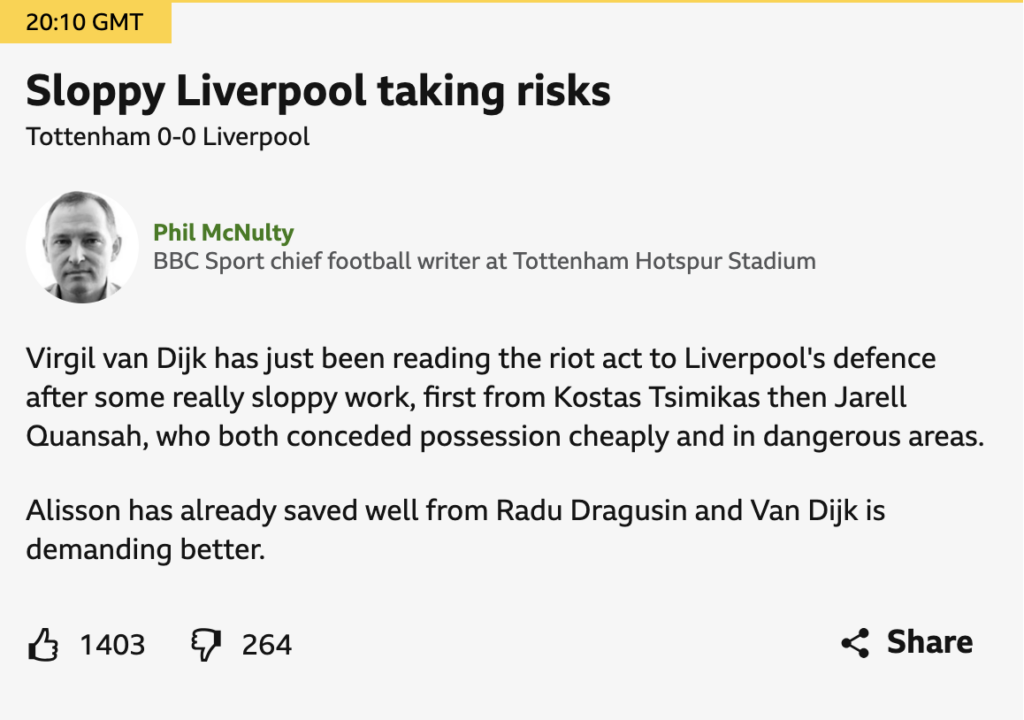This screenshot has width=1024, height=720.
Task: Select the Tottenham 0-0 Liverpool score line
Action: coord(167,137)
